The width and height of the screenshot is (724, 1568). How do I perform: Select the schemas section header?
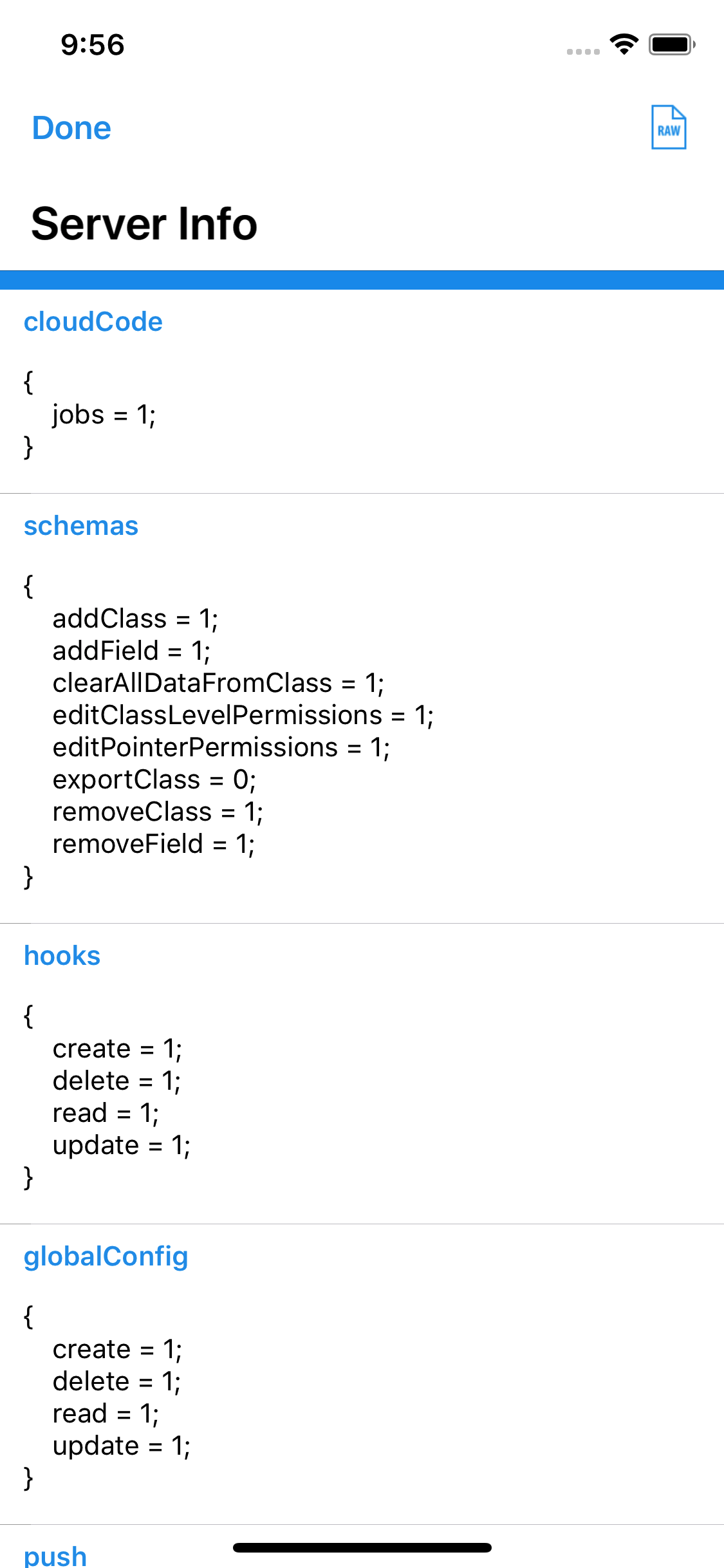click(81, 526)
